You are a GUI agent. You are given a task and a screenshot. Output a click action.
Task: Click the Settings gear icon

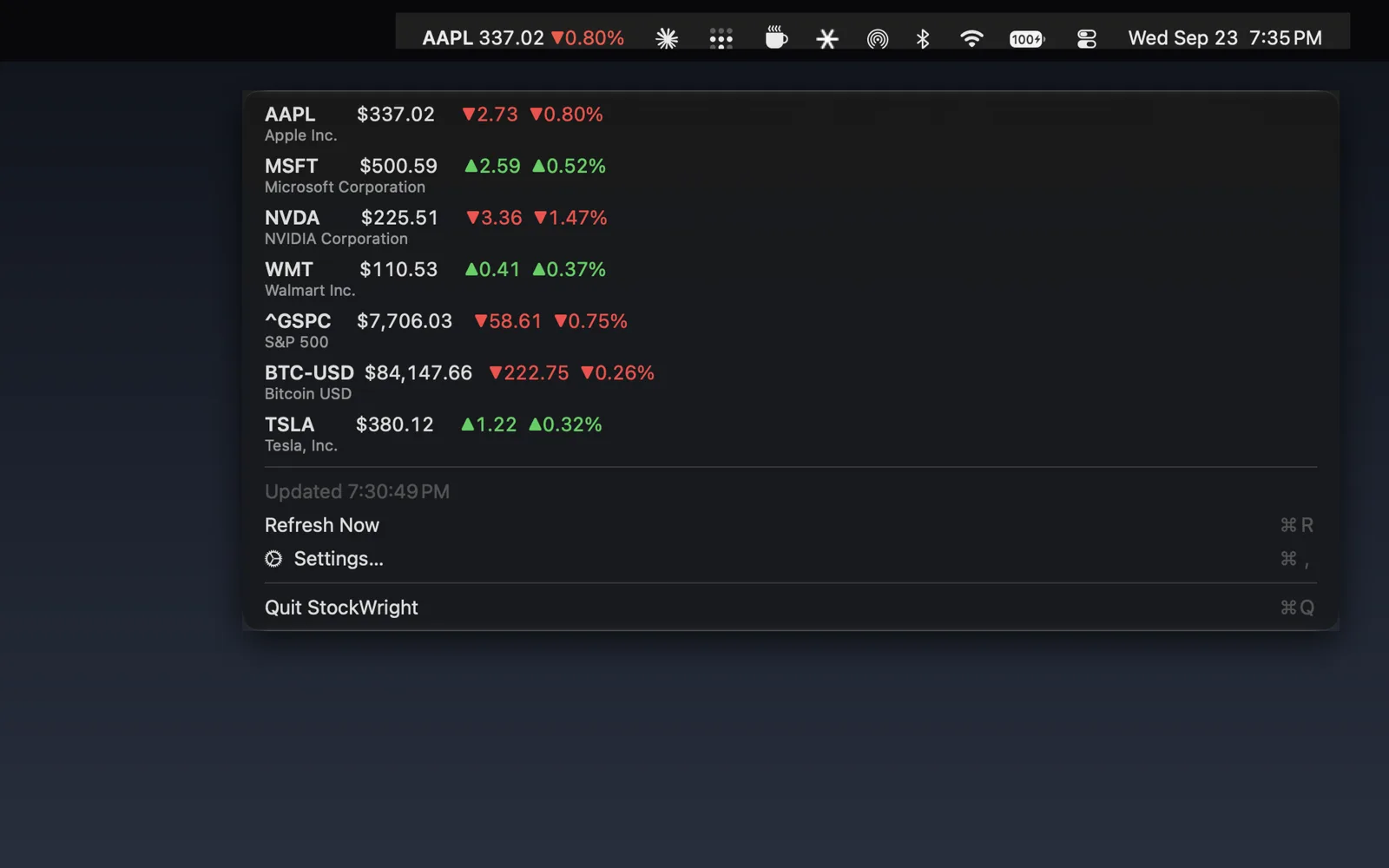(x=273, y=559)
